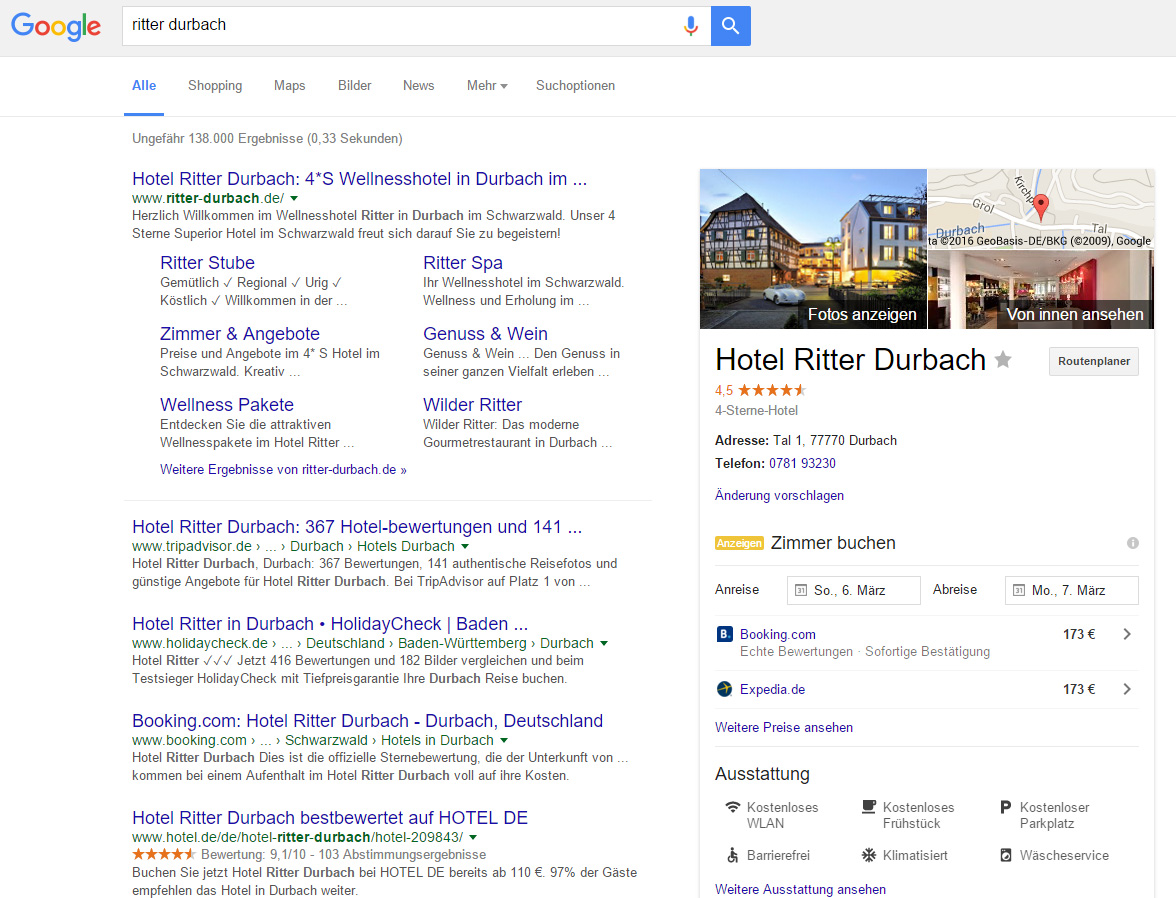Click the red map pin marker
Image resolution: width=1176 pixels, height=898 pixels.
pos(1041,206)
